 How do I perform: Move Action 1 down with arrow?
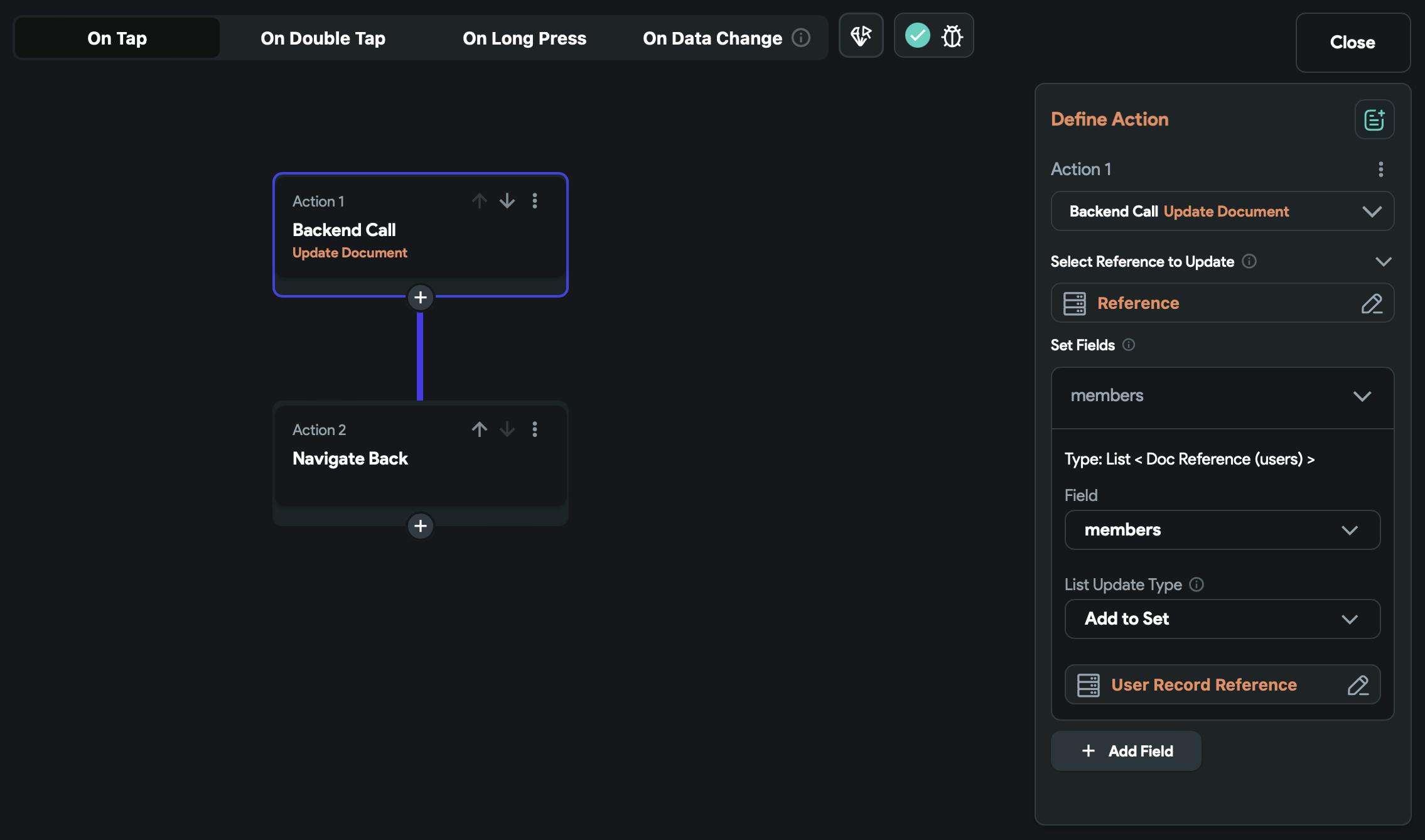coord(507,201)
